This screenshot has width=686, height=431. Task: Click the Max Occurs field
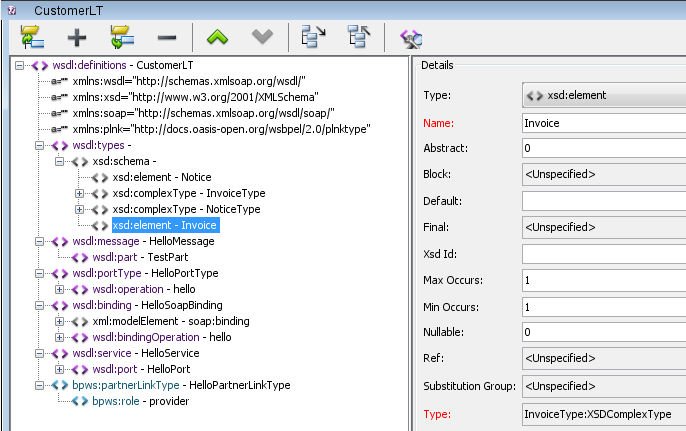coord(604,280)
